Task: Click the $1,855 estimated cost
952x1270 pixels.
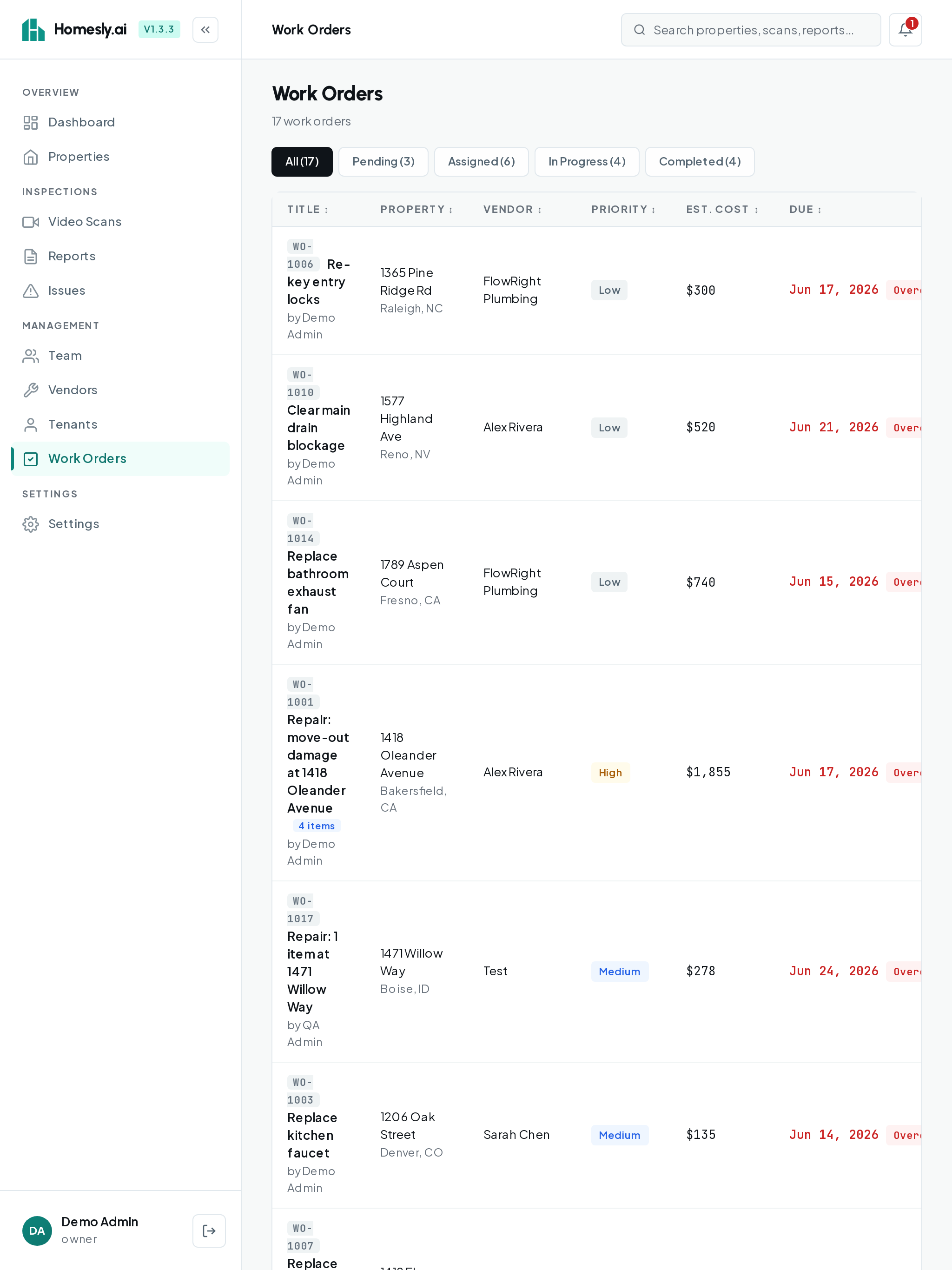Action: point(708,772)
